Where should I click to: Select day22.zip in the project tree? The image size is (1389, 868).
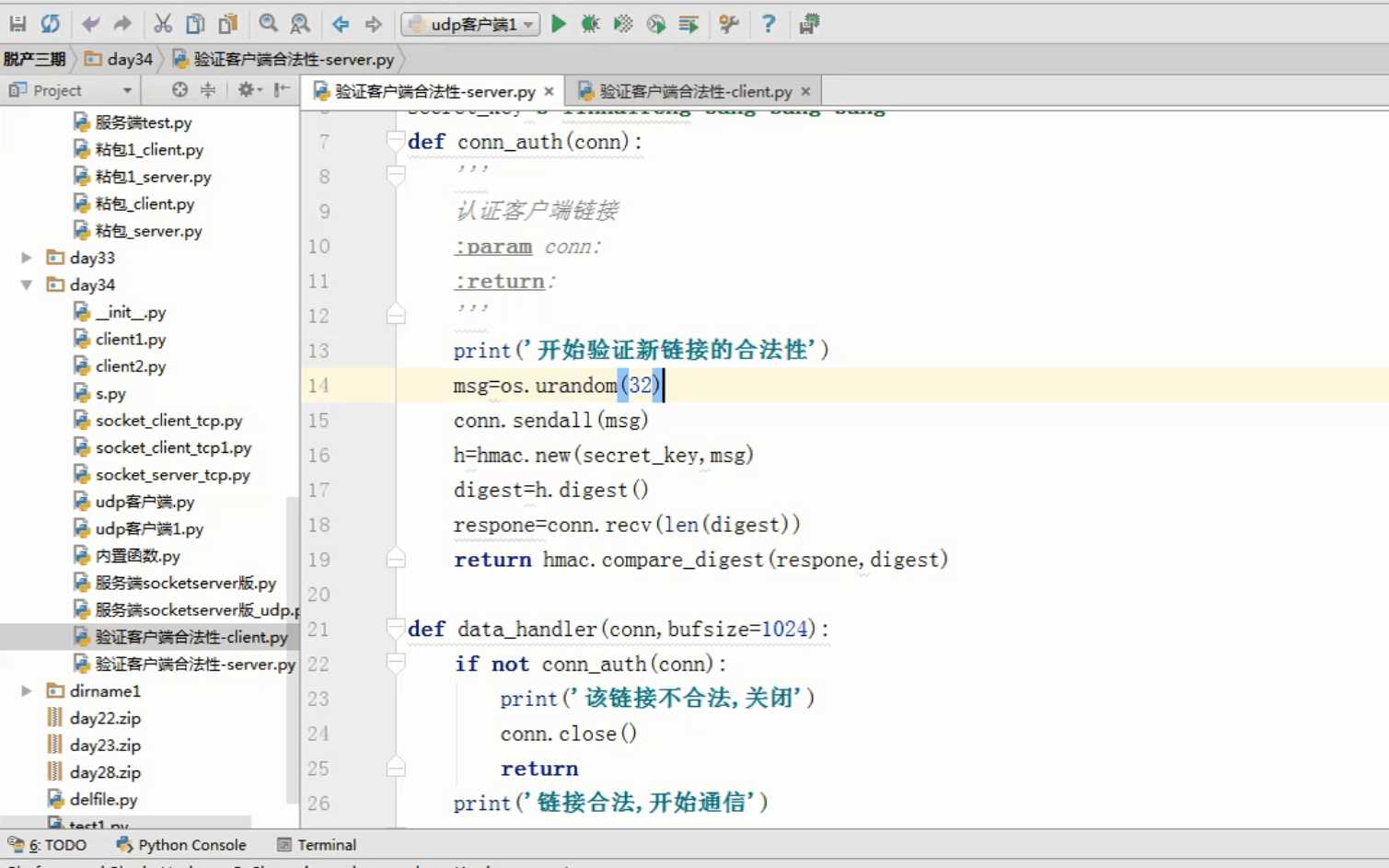click(x=94, y=718)
